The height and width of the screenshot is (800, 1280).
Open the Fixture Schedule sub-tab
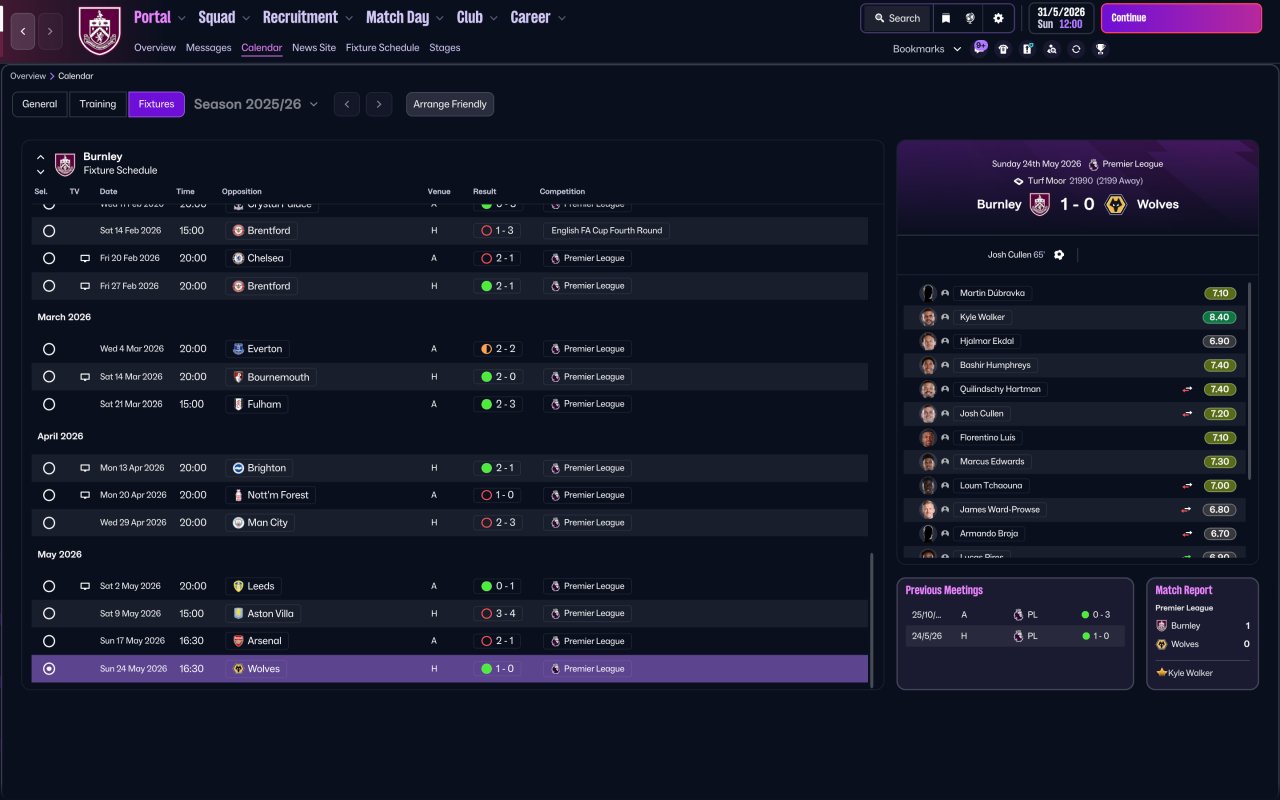(x=383, y=48)
